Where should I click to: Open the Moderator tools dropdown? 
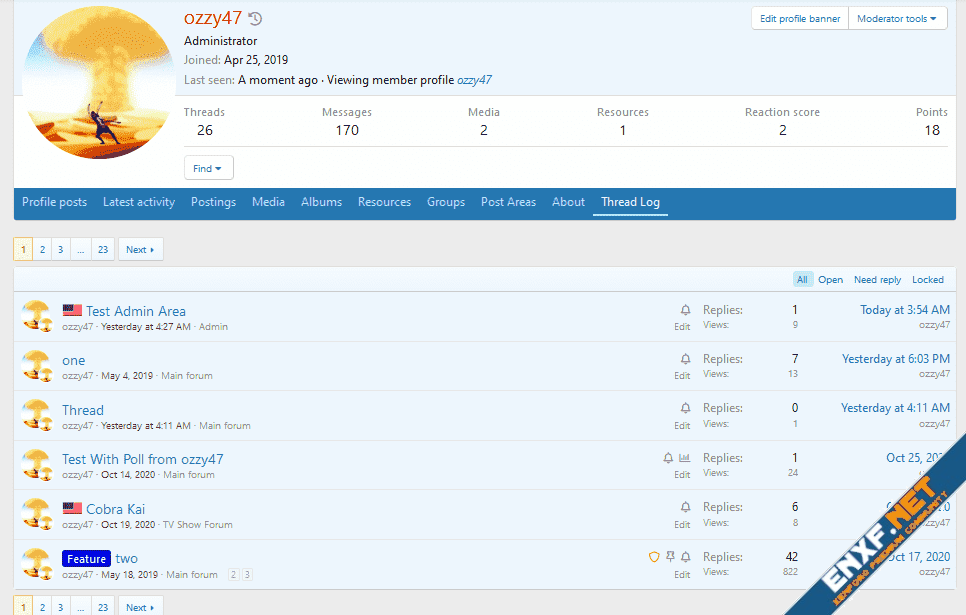896,19
